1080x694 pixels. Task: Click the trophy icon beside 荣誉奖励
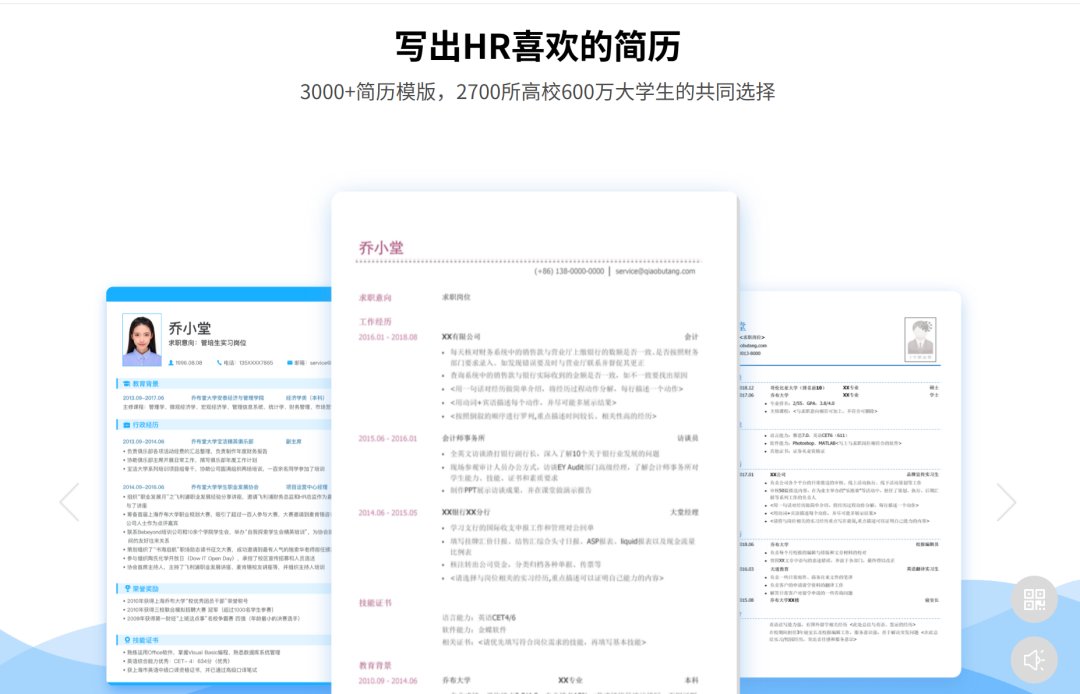(127, 588)
